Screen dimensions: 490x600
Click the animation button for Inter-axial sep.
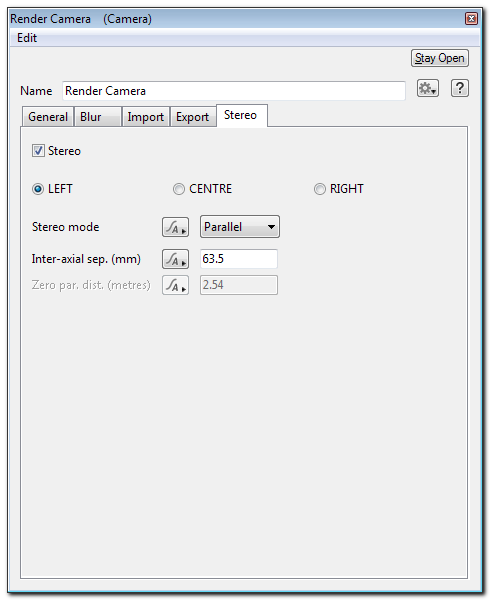click(175, 259)
